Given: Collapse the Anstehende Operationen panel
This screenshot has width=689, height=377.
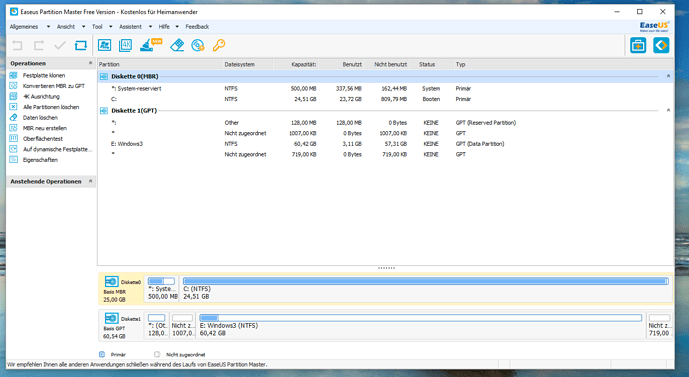Looking at the screenshot, I should tap(91, 181).
